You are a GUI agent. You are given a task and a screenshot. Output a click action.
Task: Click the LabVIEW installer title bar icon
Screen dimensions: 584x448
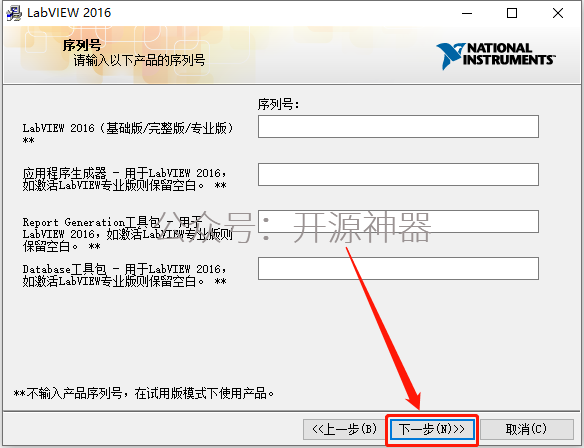coord(14,13)
